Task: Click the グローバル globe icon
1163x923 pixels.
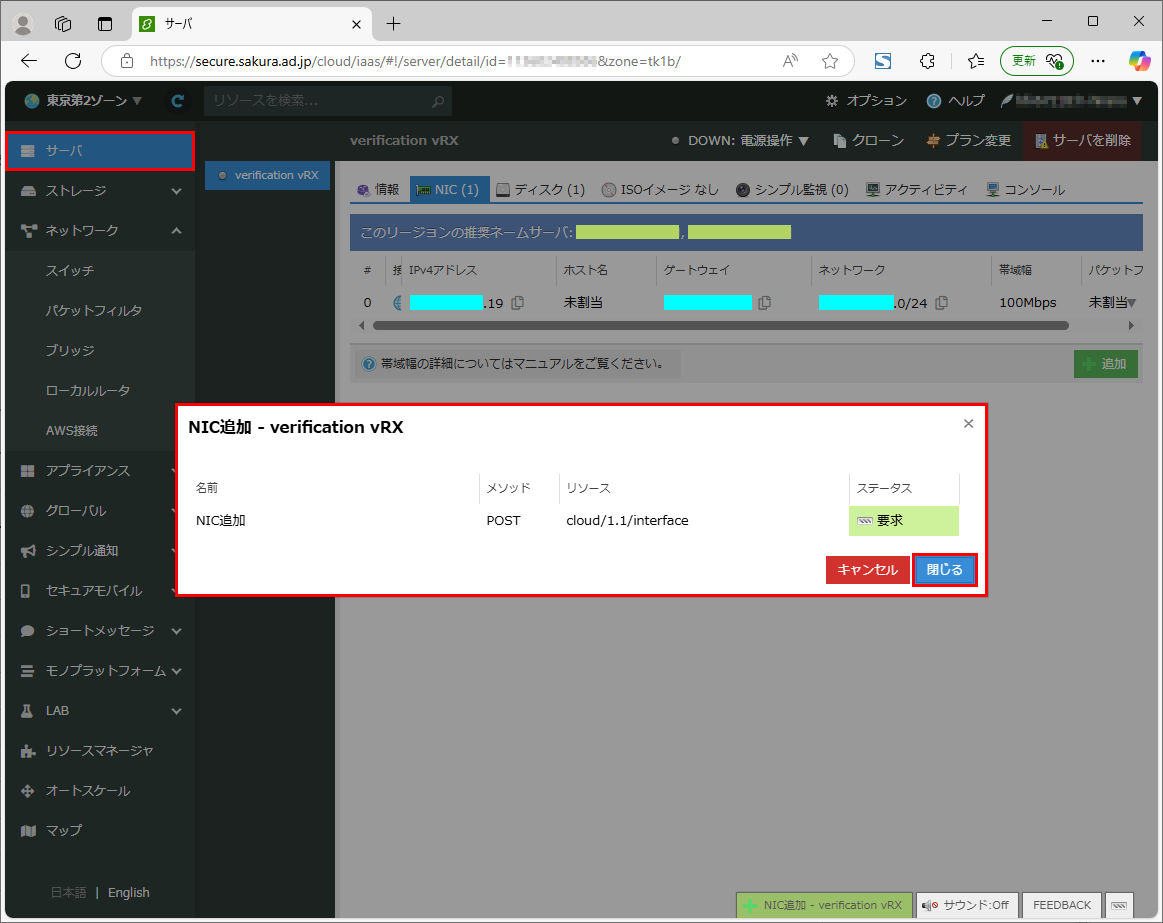Action: pyautogui.click(x=27, y=510)
